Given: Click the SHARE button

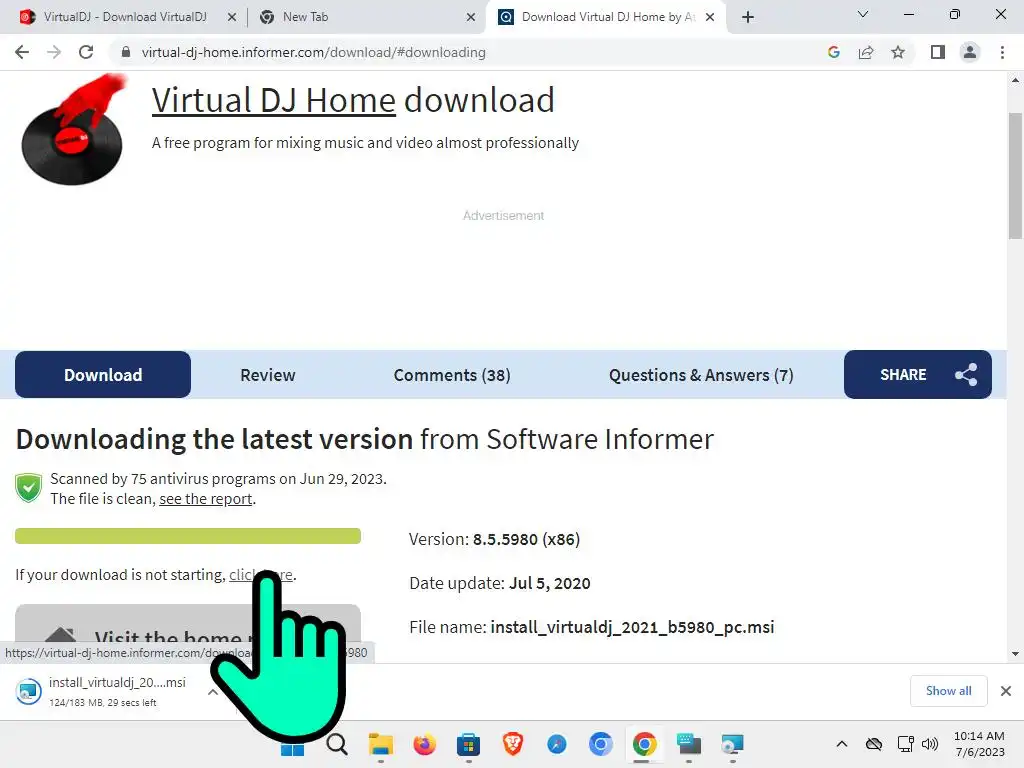Looking at the screenshot, I should coord(918,375).
